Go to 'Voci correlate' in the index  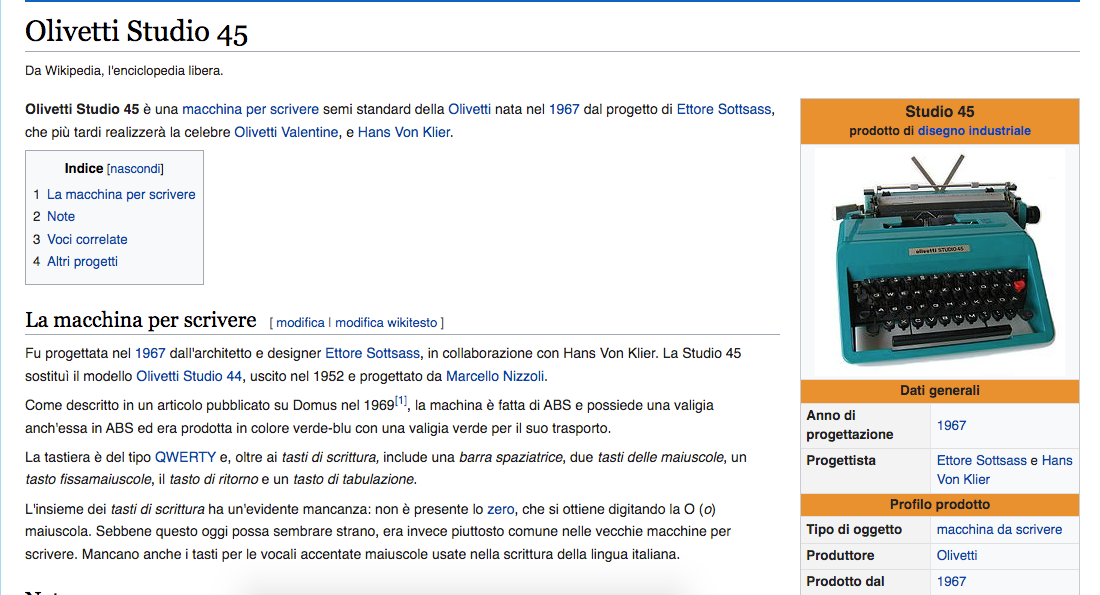click(x=87, y=239)
